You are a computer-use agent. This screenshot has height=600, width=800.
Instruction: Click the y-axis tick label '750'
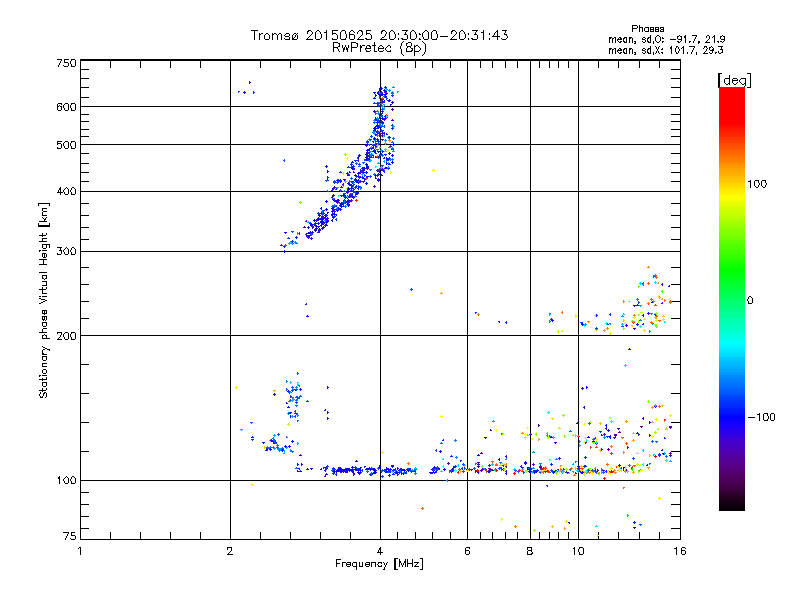pos(66,63)
